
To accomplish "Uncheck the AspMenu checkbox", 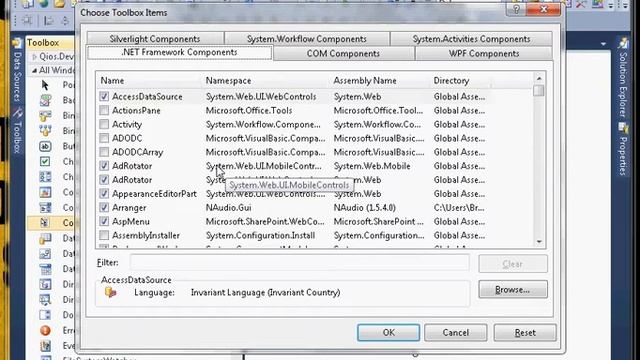I will pyautogui.click(x=104, y=221).
